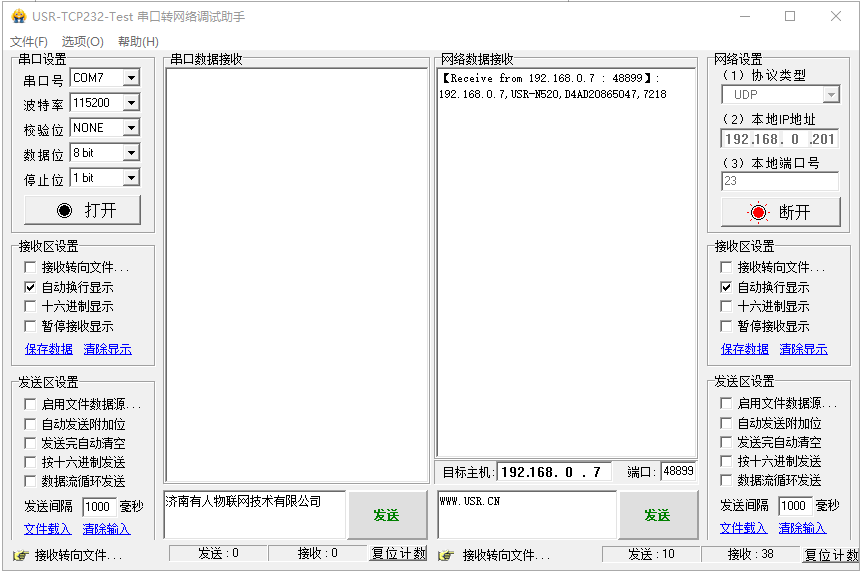The width and height of the screenshot is (863, 573).
Task: Click the serial 发送:0 counter
Action: (219, 553)
